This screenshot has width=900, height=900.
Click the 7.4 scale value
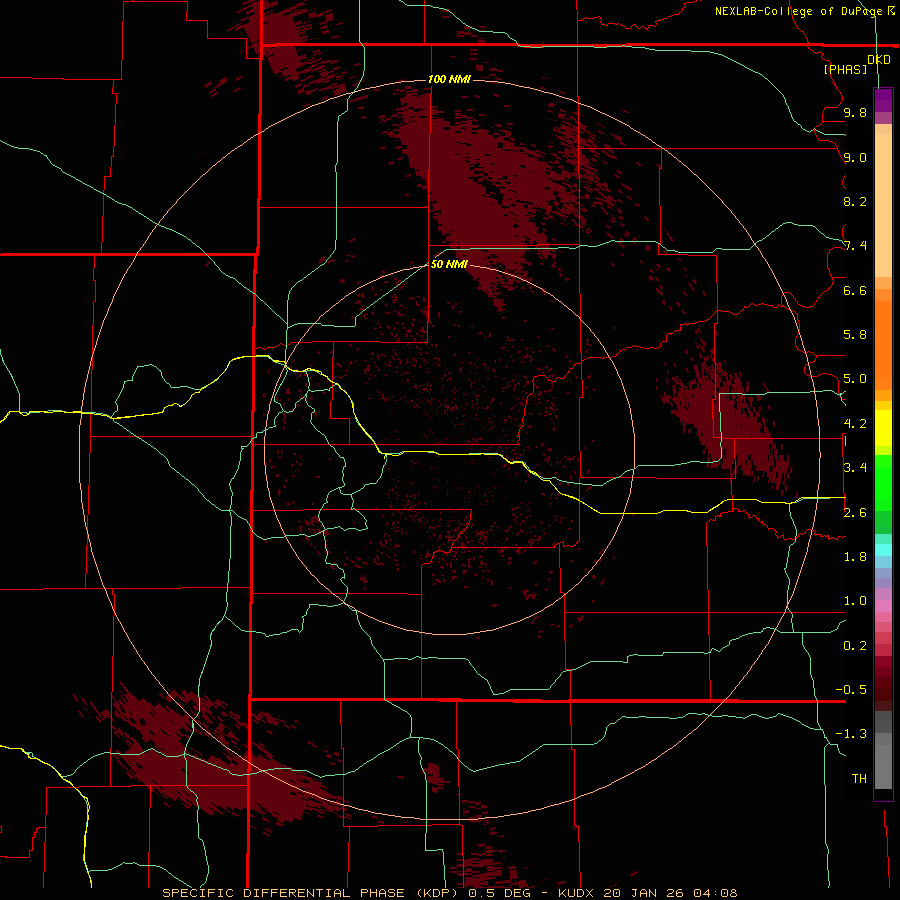click(x=855, y=246)
